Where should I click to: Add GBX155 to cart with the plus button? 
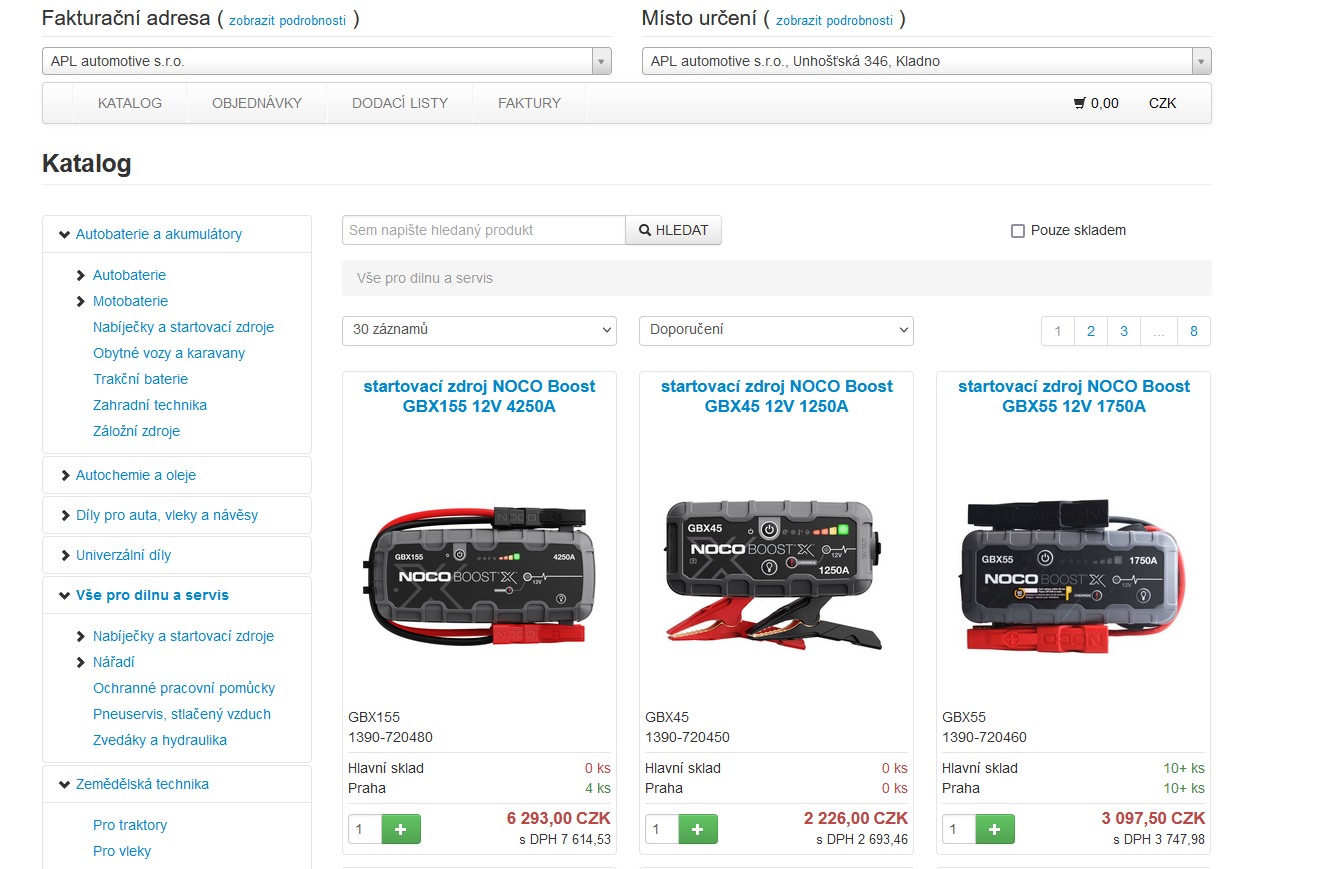401,829
